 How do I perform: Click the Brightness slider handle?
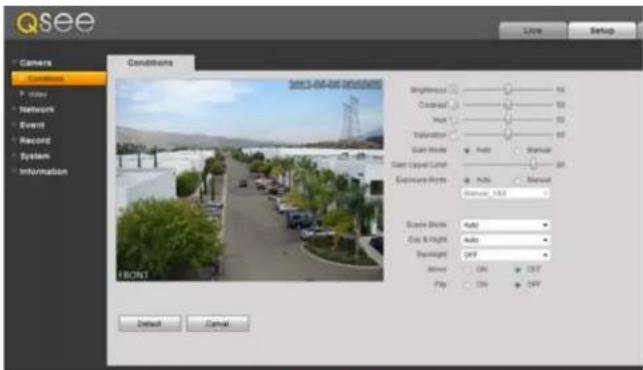point(508,89)
